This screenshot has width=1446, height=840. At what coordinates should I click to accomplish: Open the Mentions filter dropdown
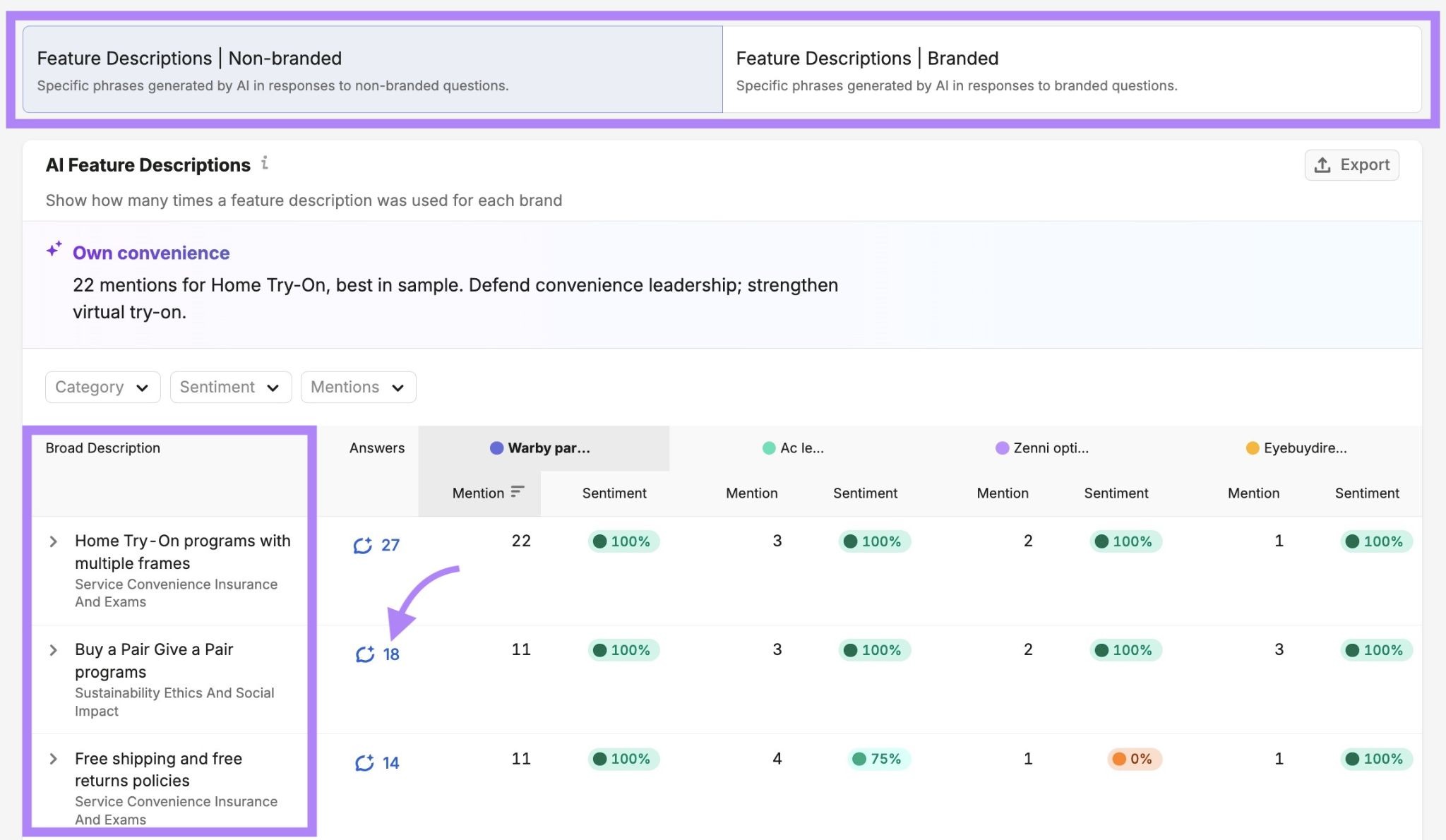(x=359, y=387)
